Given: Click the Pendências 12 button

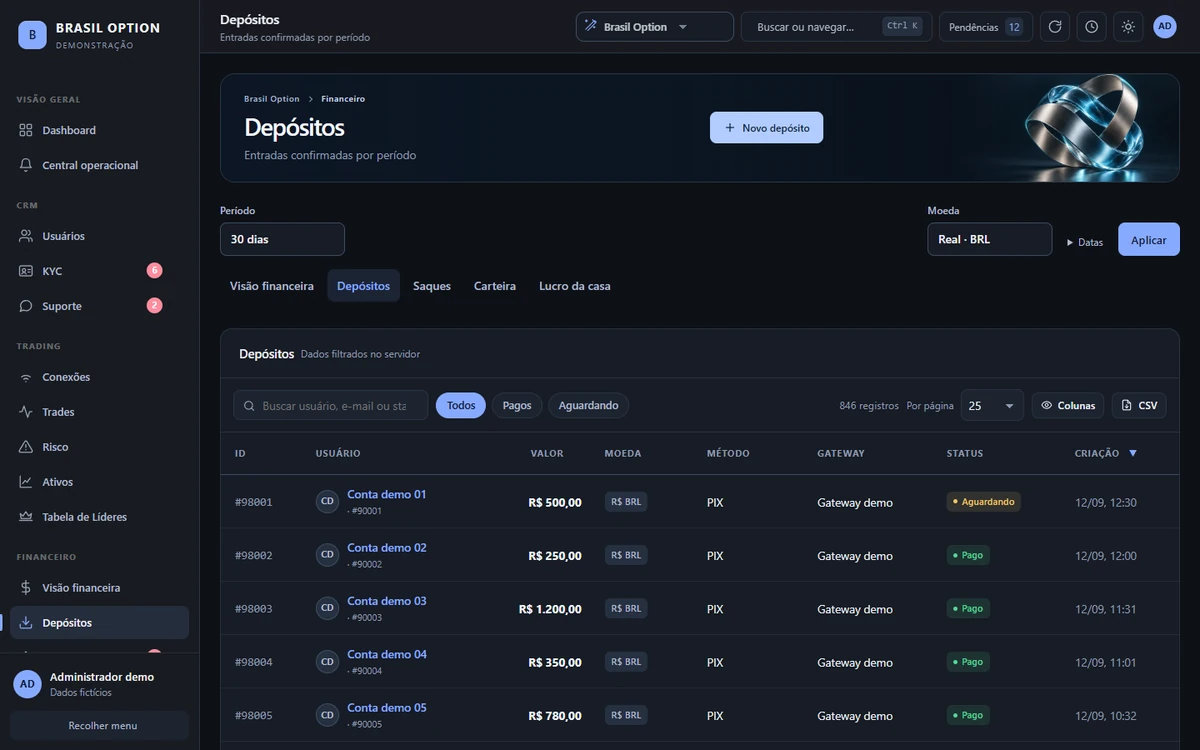Looking at the screenshot, I should 986,27.
